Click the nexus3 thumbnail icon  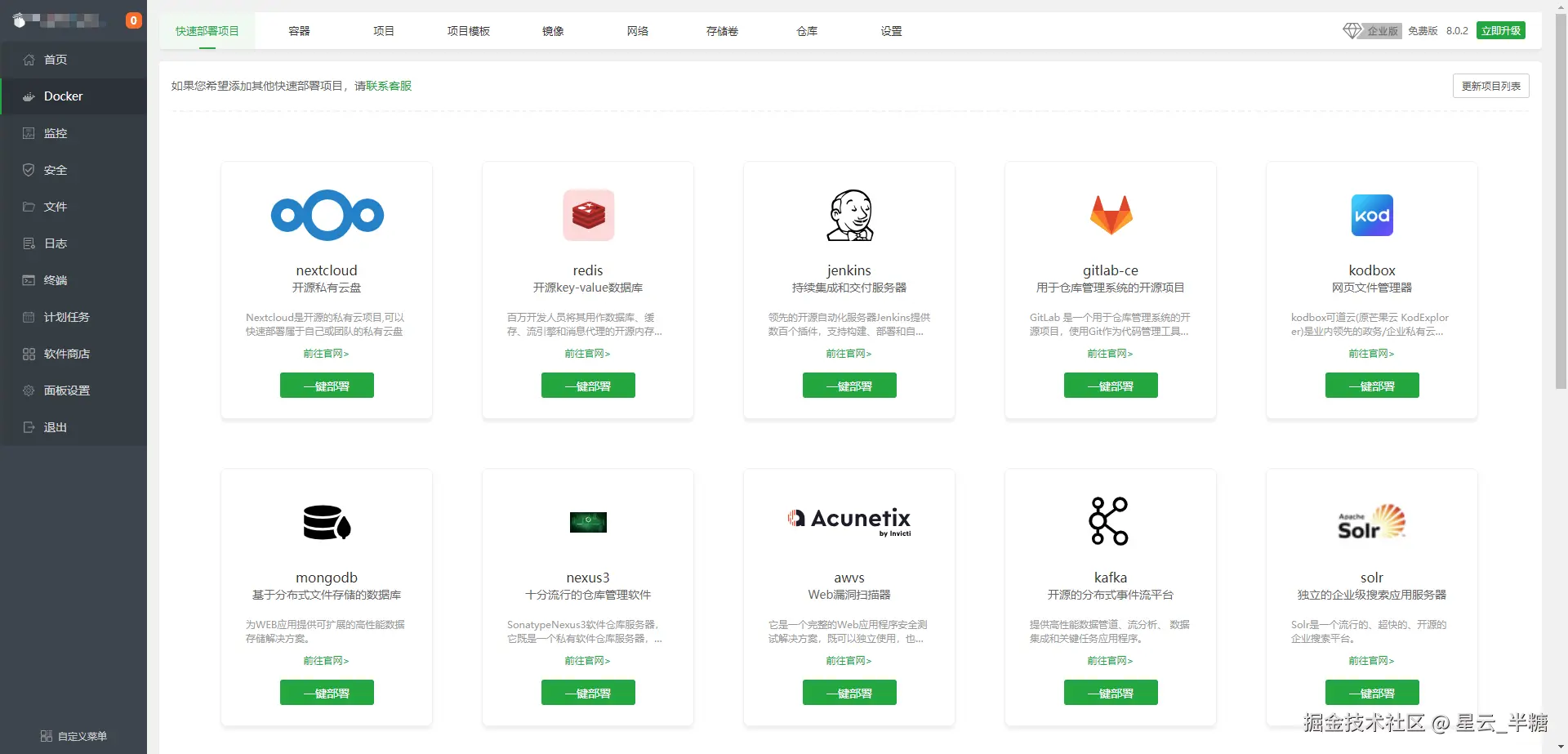(588, 523)
